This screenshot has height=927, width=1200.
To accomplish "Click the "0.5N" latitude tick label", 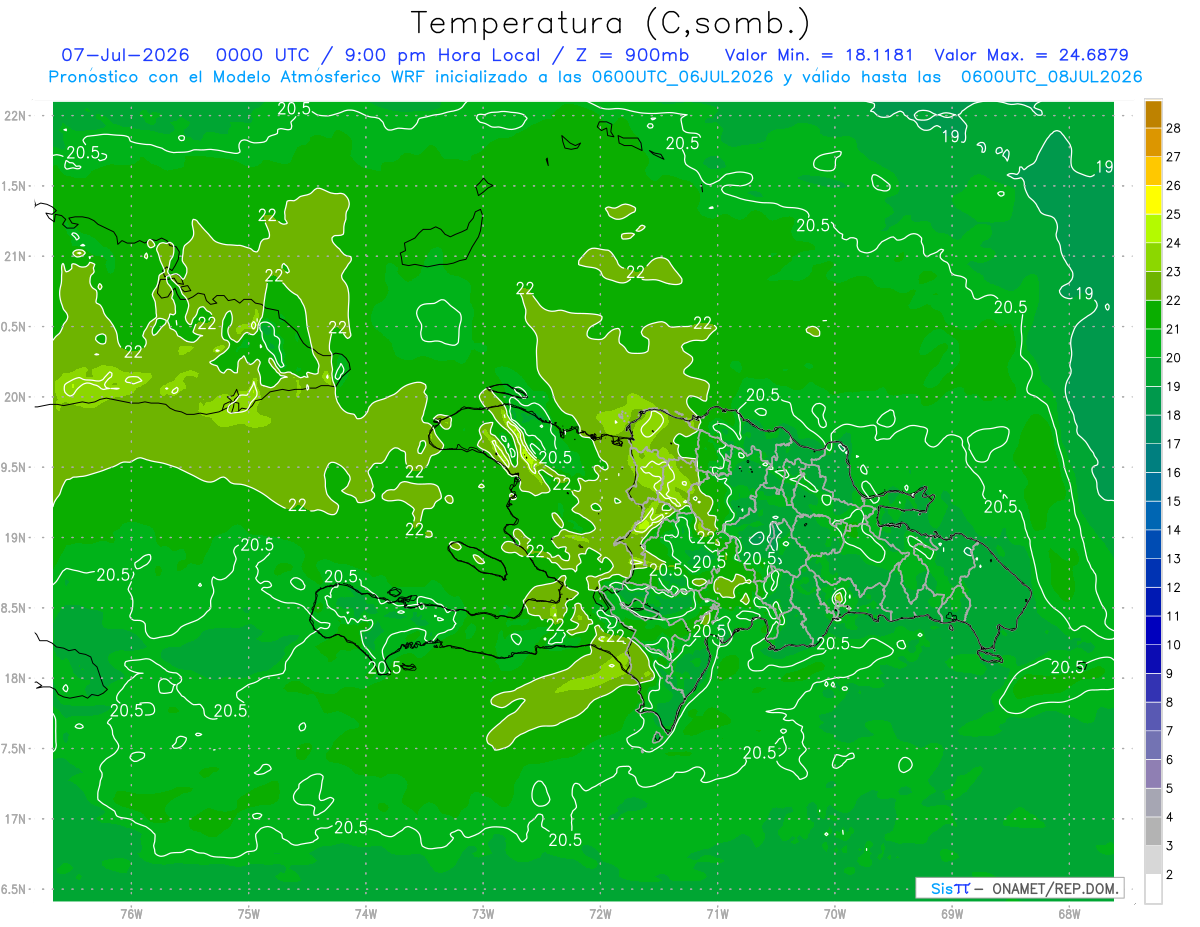I will pyautogui.click(x=15, y=328).
